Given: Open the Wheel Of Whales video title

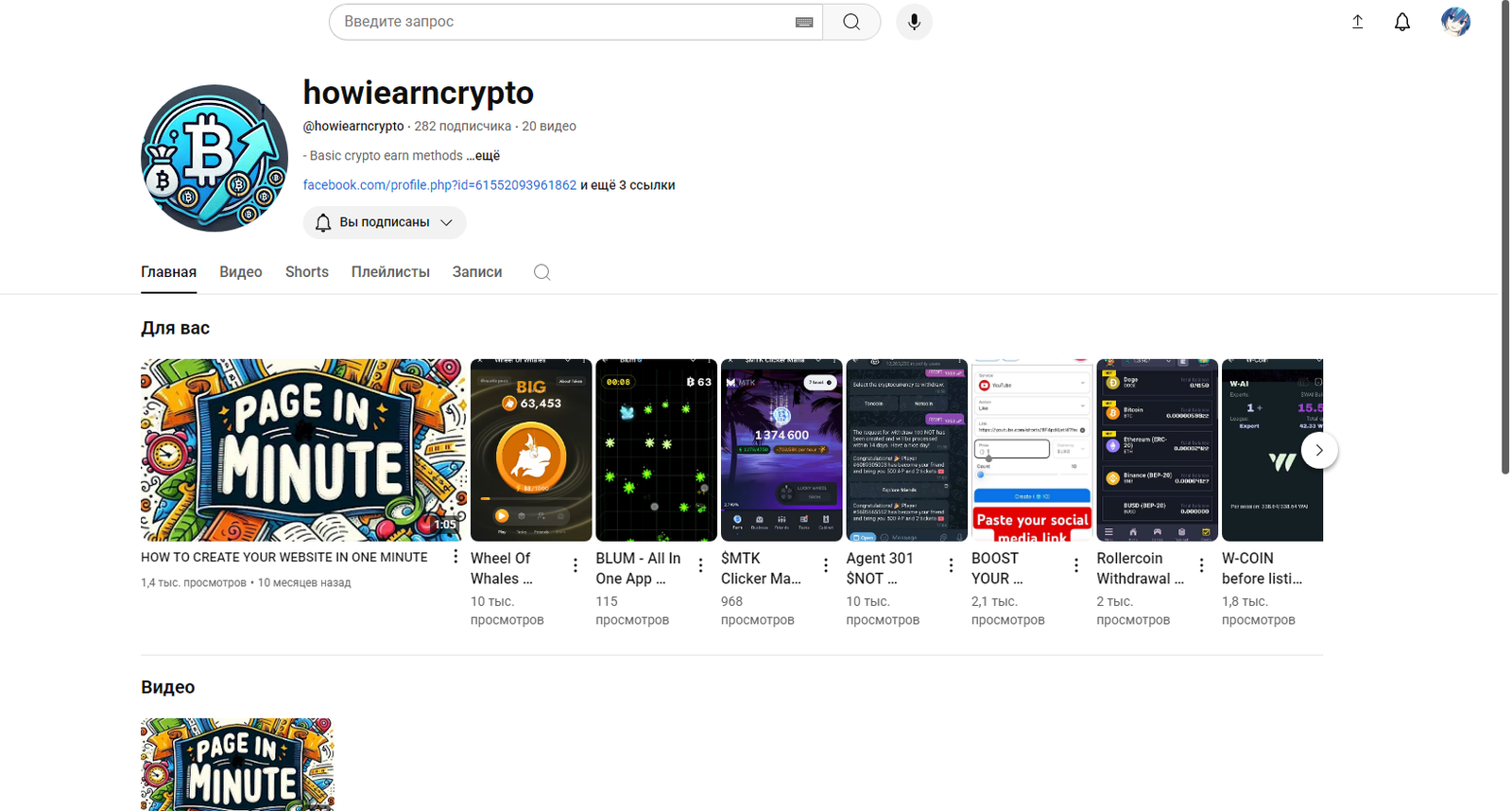Looking at the screenshot, I should (x=502, y=568).
